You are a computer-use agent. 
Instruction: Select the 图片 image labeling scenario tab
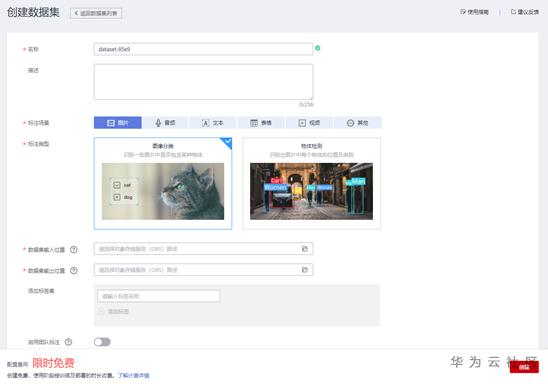118,123
